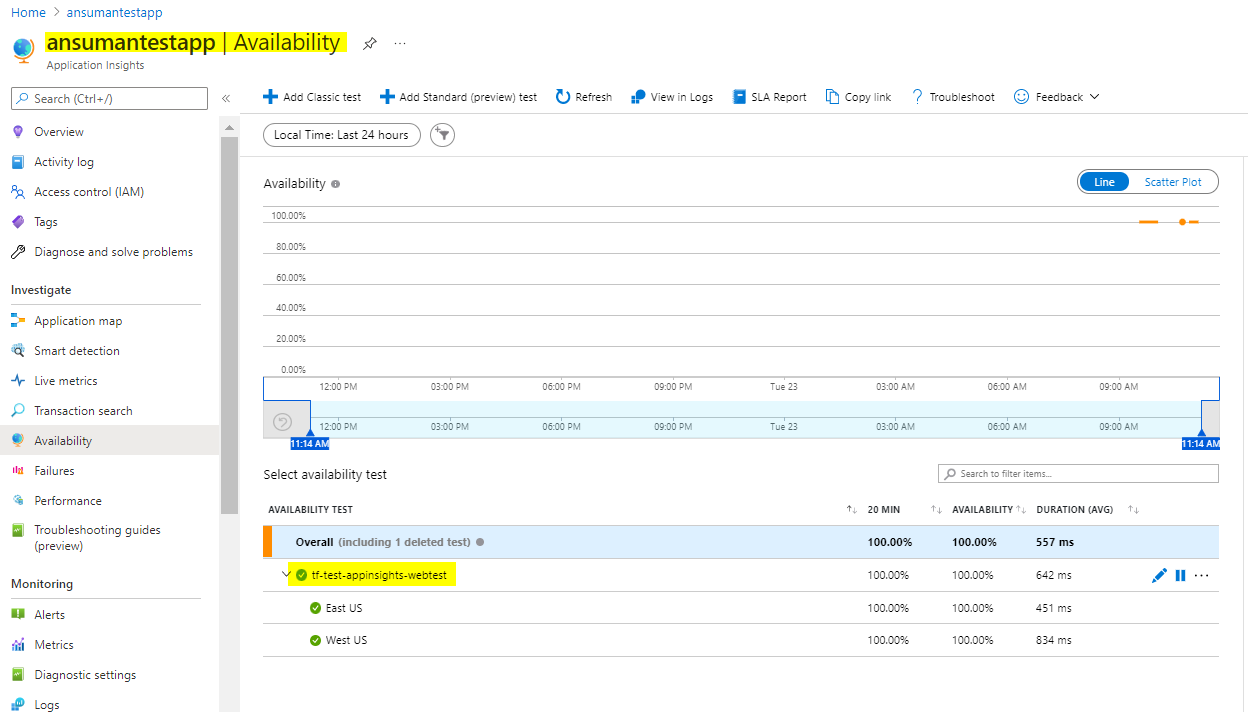Open Alerts under Monitoring
The width and height of the screenshot is (1248, 712).
[49, 615]
